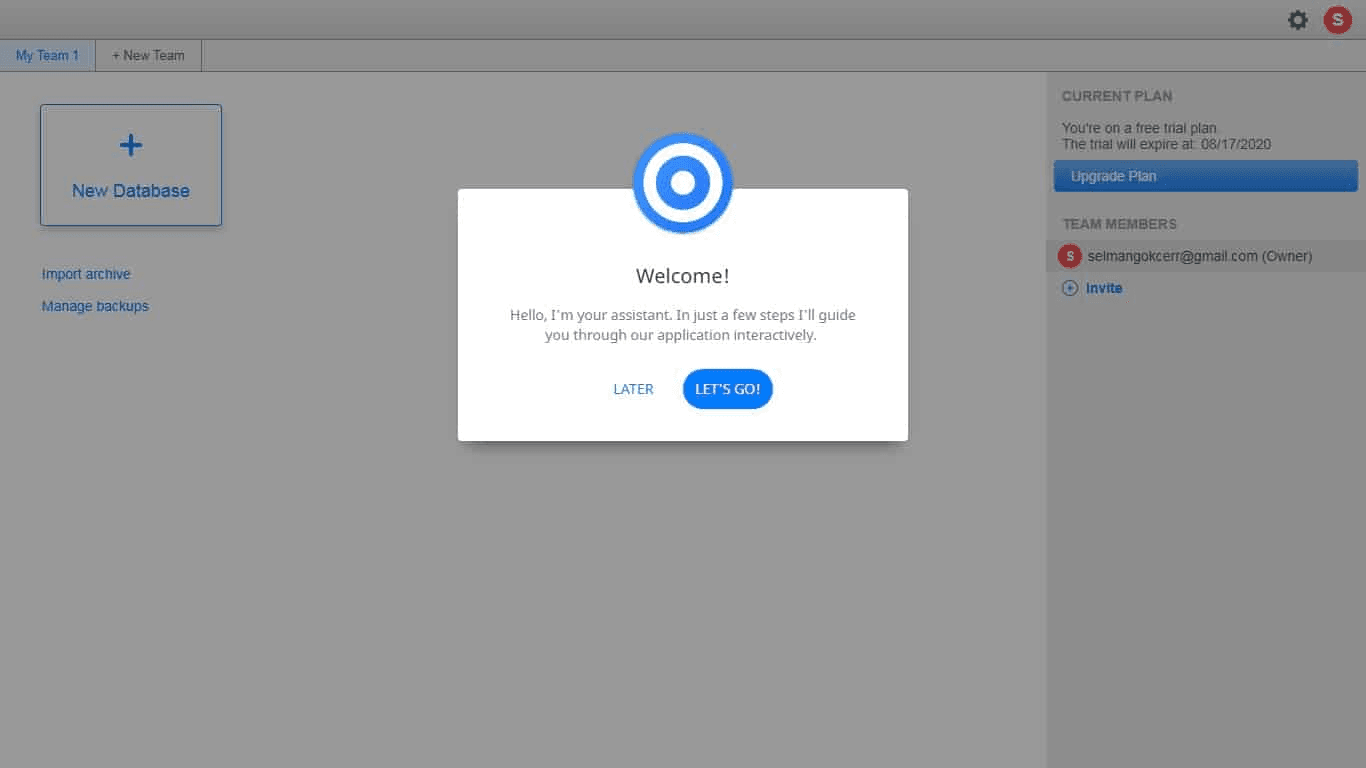1366x768 pixels.
Task: Click the circled plus icon beside Invite
Action: click(1070, 288)
